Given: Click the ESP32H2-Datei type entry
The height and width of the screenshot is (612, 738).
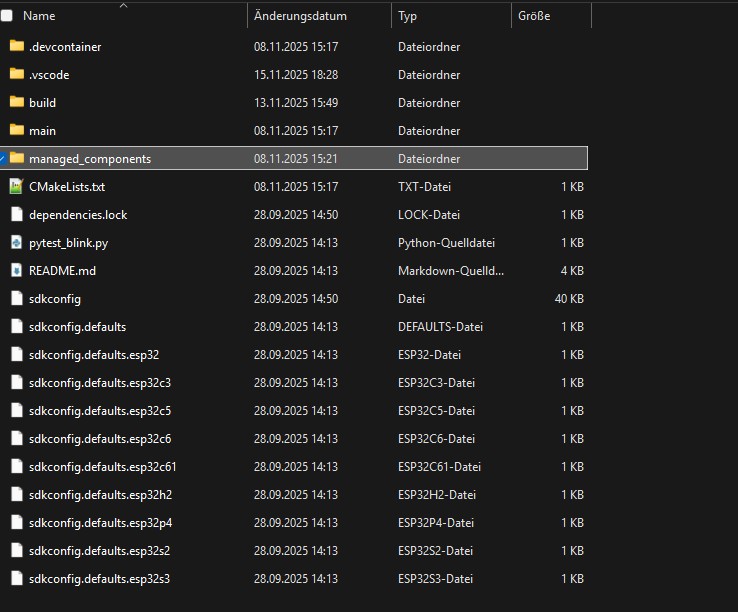Looking at the screenshot, I should (x=435, y=494).
